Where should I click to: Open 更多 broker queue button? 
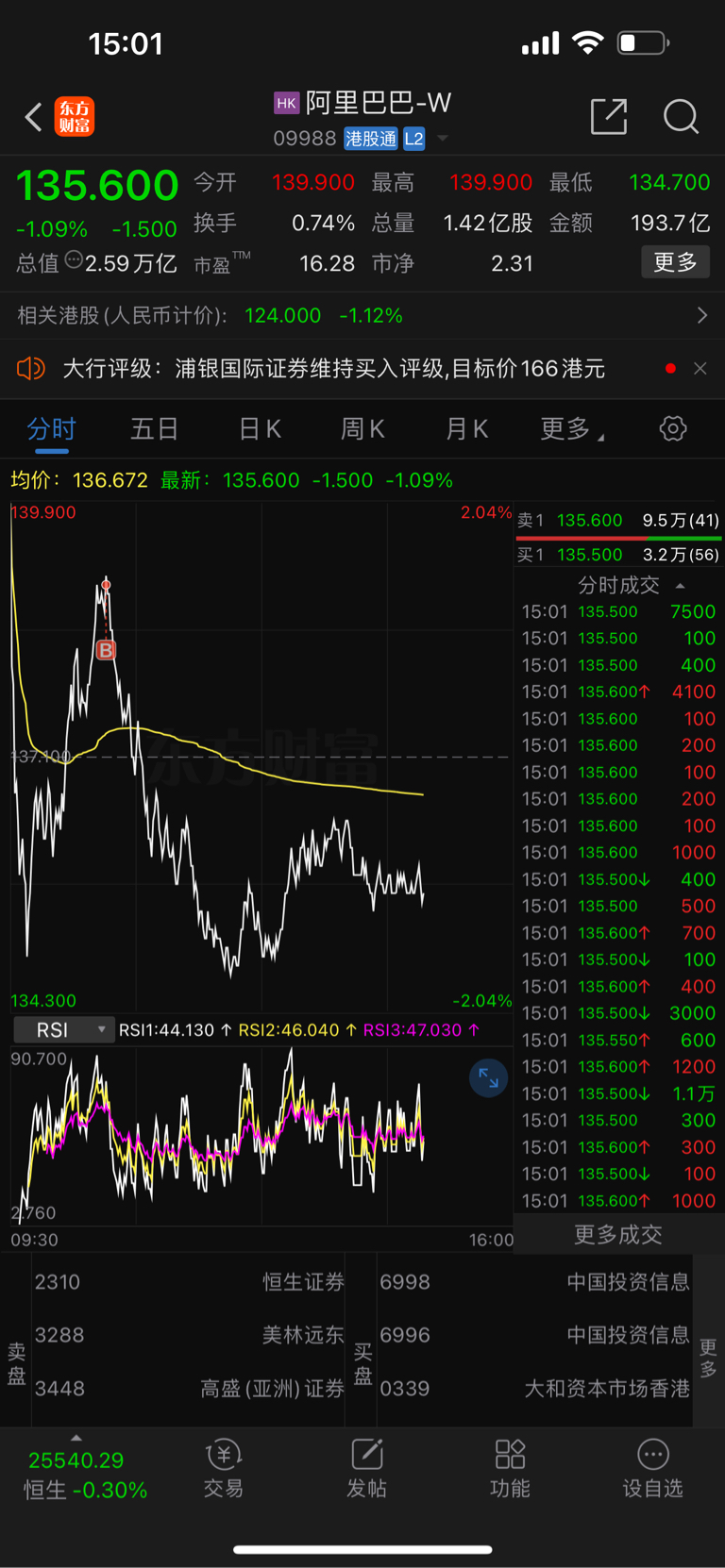pyautogui.click(x=708, y=1359)
